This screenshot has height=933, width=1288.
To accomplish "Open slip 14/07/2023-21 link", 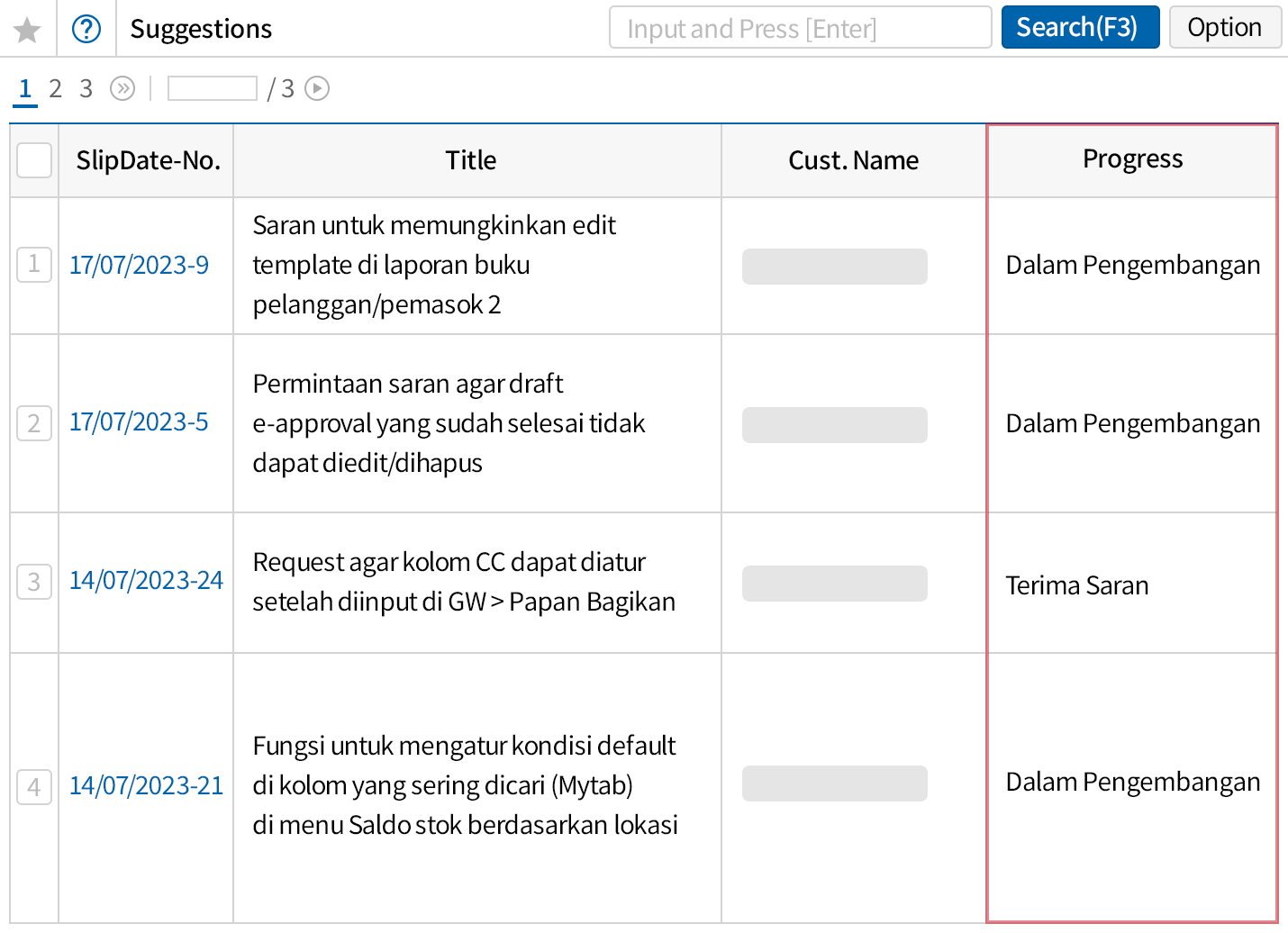I will coord(146,786).
